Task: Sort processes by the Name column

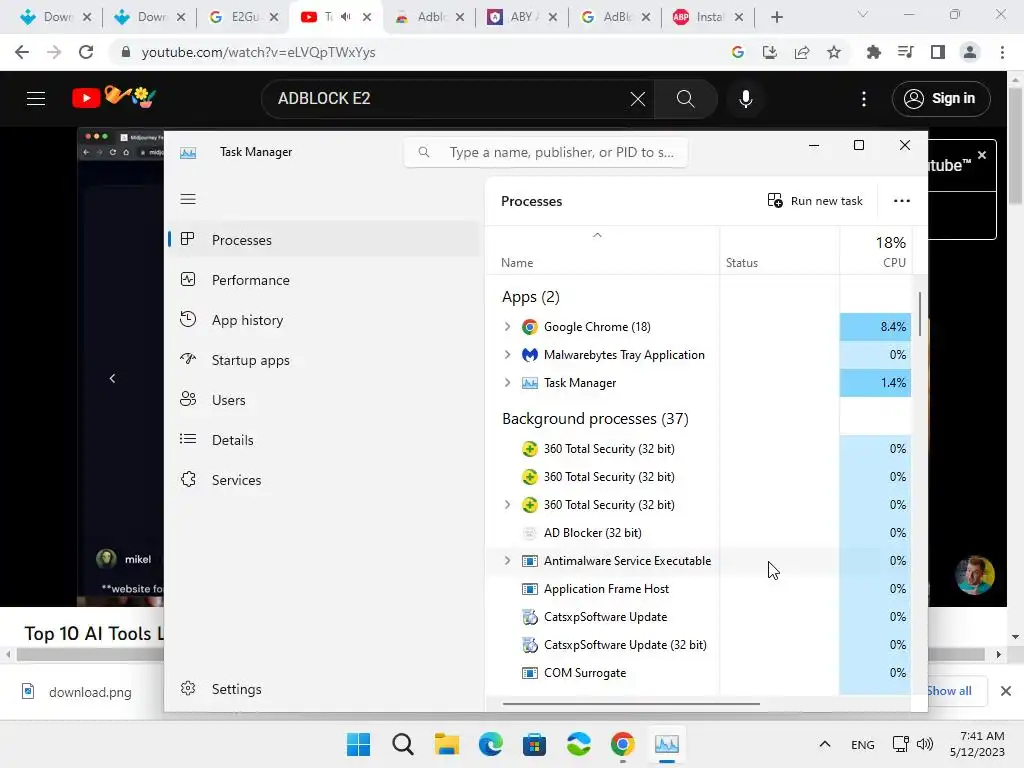Action: point(601,251)
